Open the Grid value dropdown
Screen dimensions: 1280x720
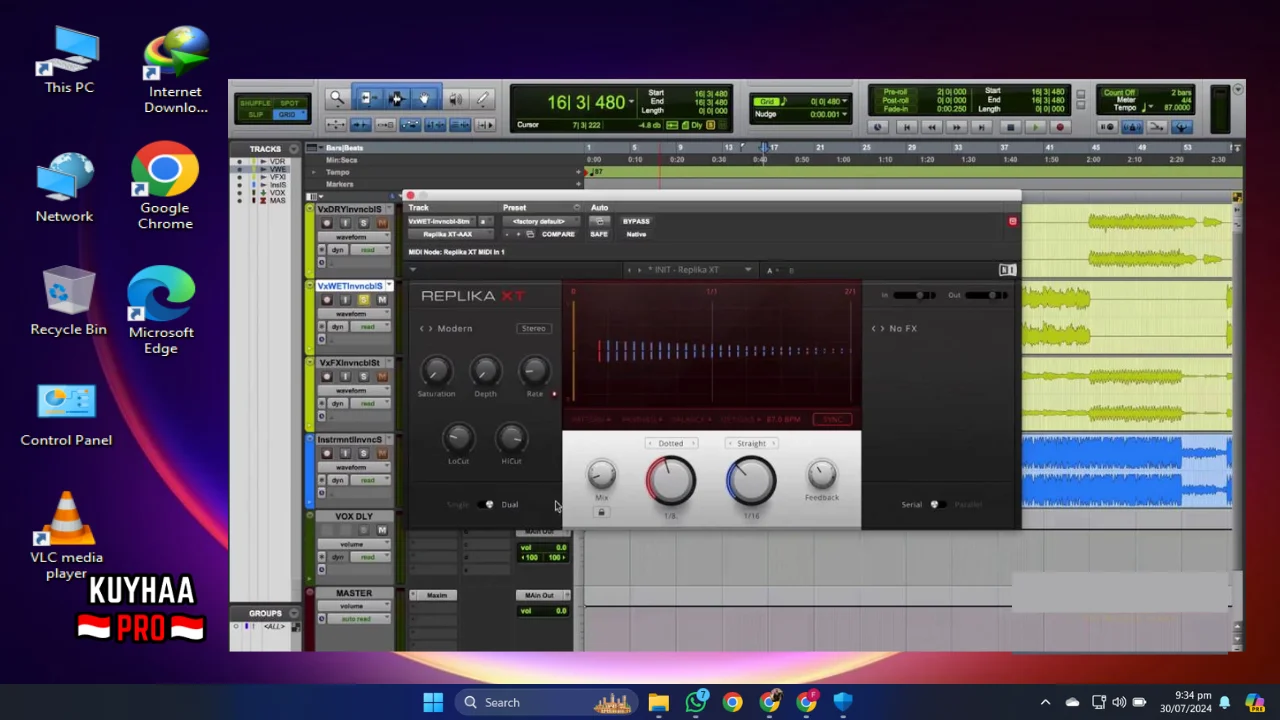click(x=846, y=101)
